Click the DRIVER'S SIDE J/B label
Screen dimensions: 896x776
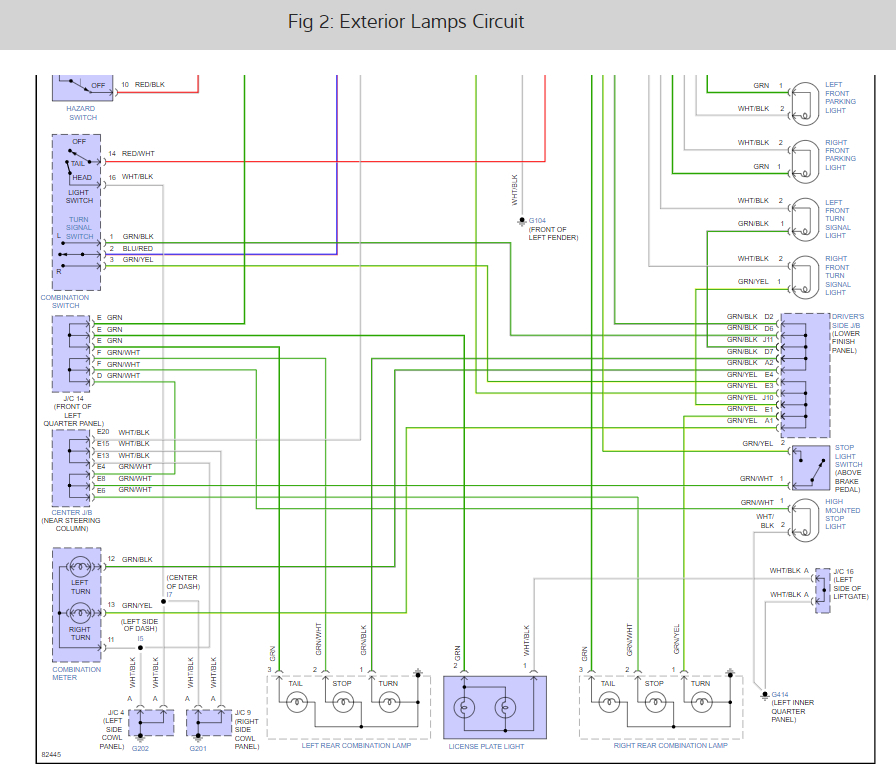848,321
